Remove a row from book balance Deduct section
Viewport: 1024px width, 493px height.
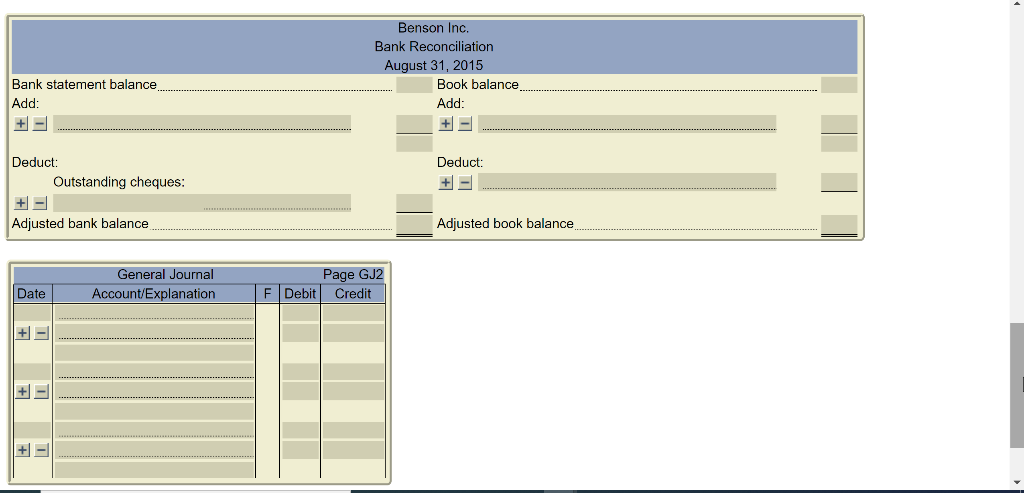[464, 182]
